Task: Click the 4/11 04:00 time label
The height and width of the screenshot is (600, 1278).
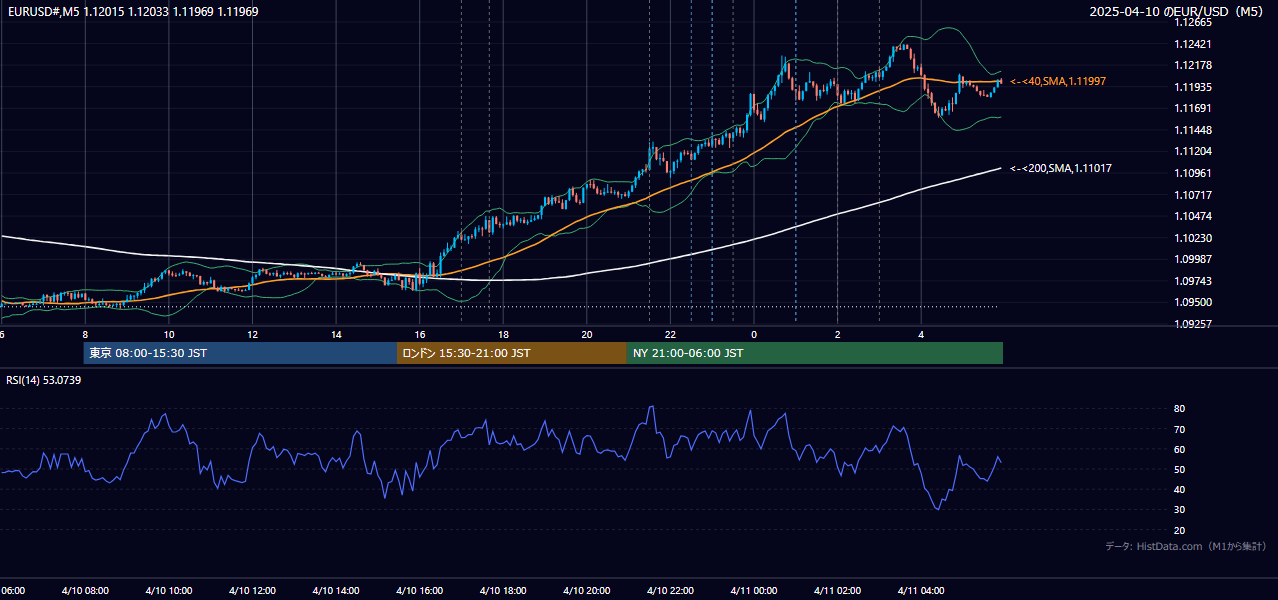Action: pyautogui.click(x=920, y=591)
